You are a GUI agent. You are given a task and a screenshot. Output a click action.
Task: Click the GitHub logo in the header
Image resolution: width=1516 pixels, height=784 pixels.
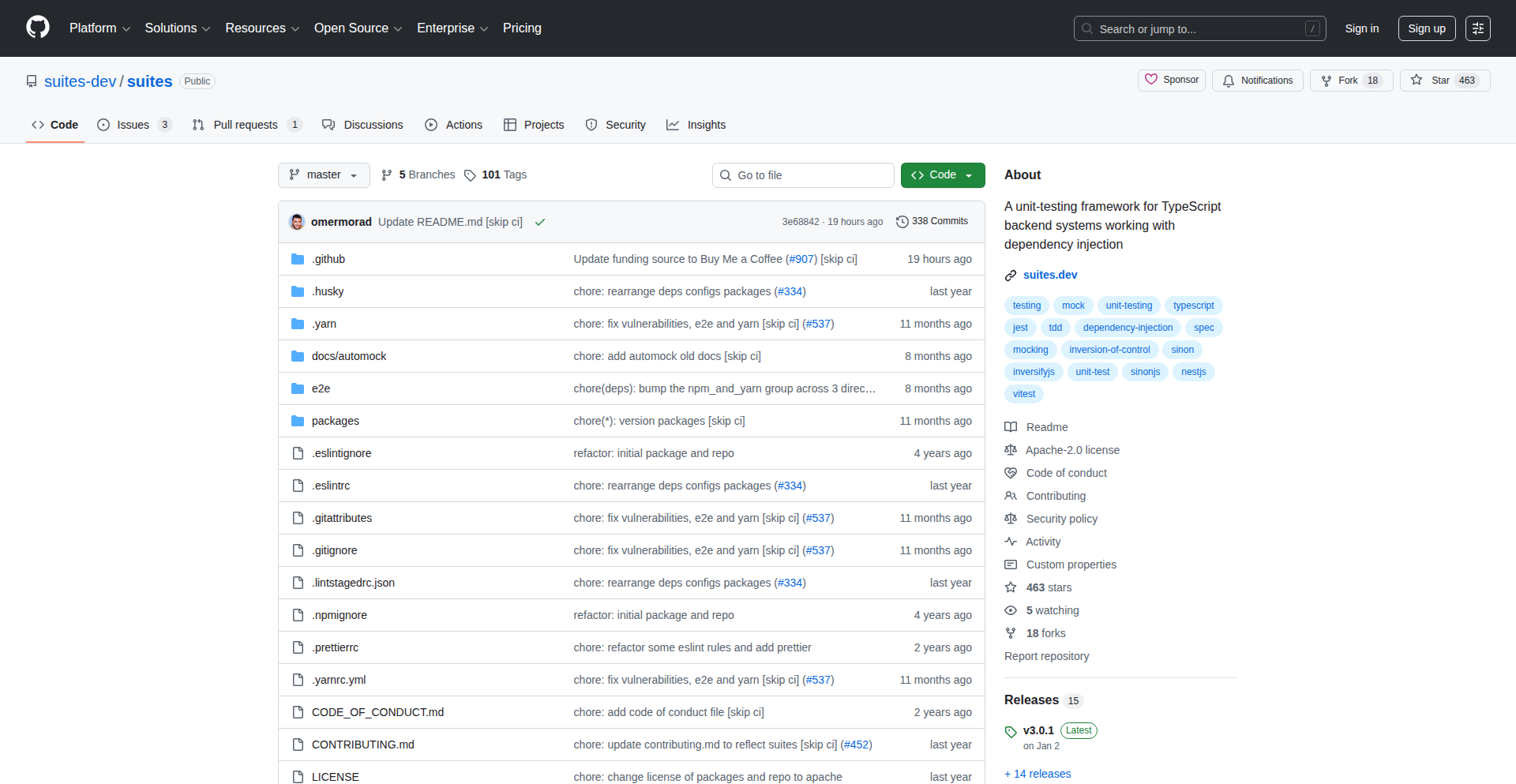[x=36, y=28]
